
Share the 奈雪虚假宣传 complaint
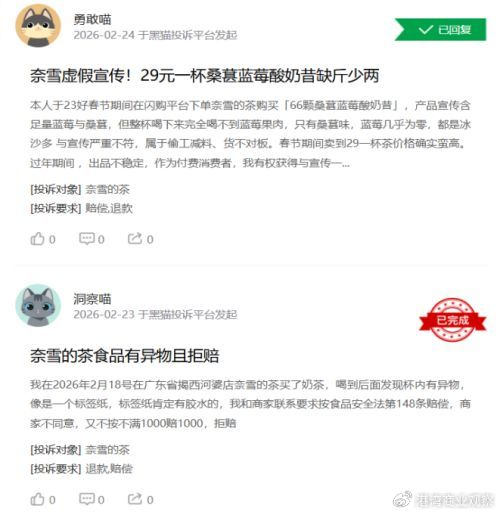click(x=140, y=239)
